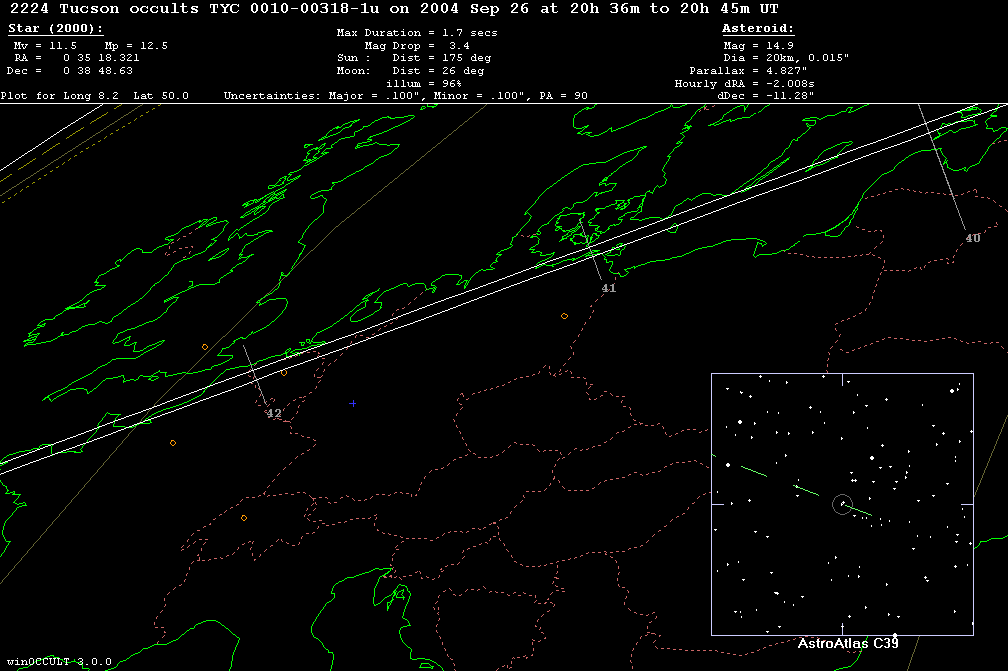Click the orange marker just right of the 42 tick line
Image resolution: width=1008 pixels, height=671 pixels.
pyautogui.click(x=284, y=373)
